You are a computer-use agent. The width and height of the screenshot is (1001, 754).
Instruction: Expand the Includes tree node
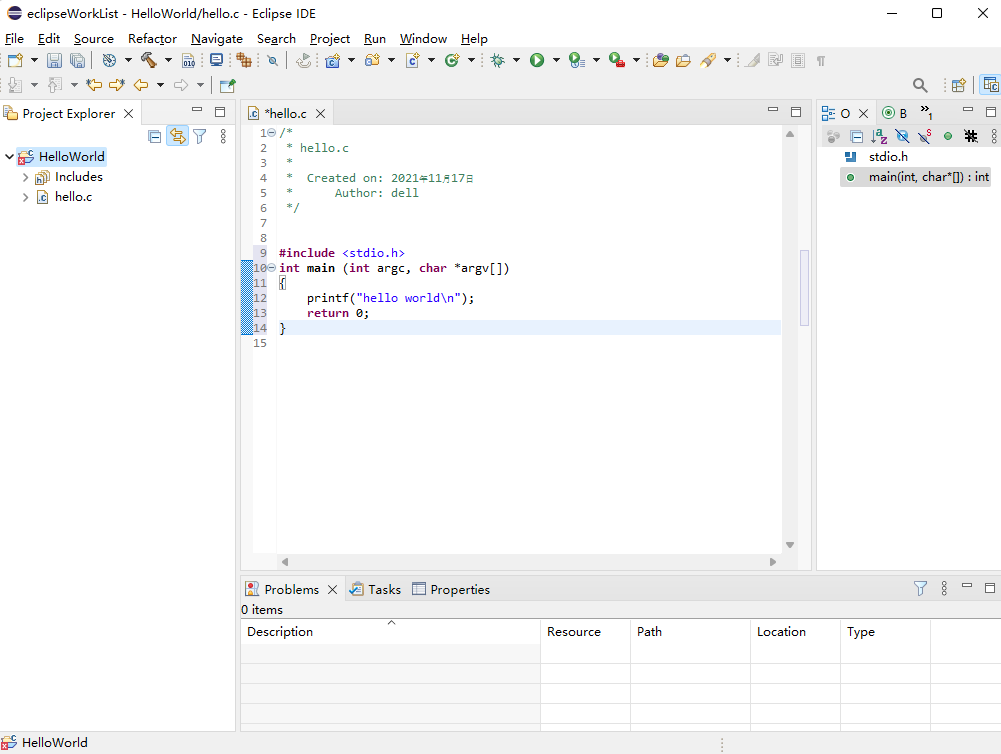point(25,177)
